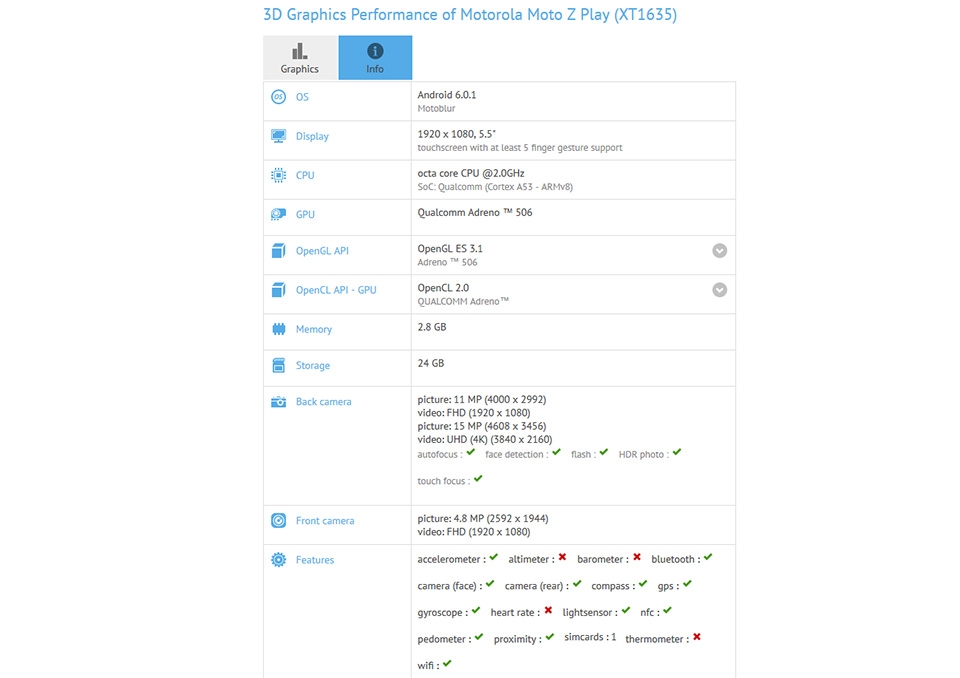Click the CPU chip icon
The image size is (960, 678).
(278, 175)
